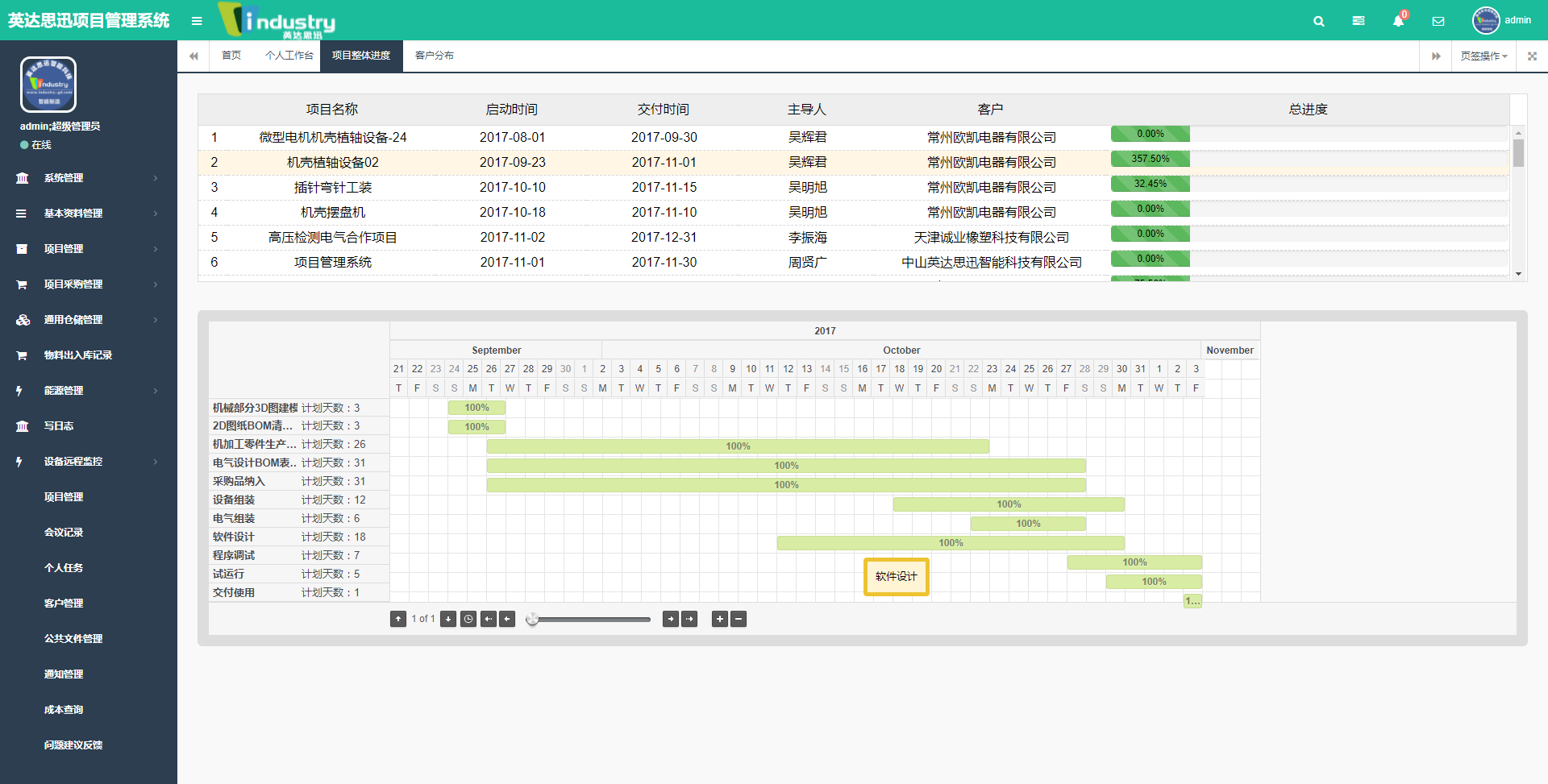Click 总进度 column header

[x=1308, y=110]
